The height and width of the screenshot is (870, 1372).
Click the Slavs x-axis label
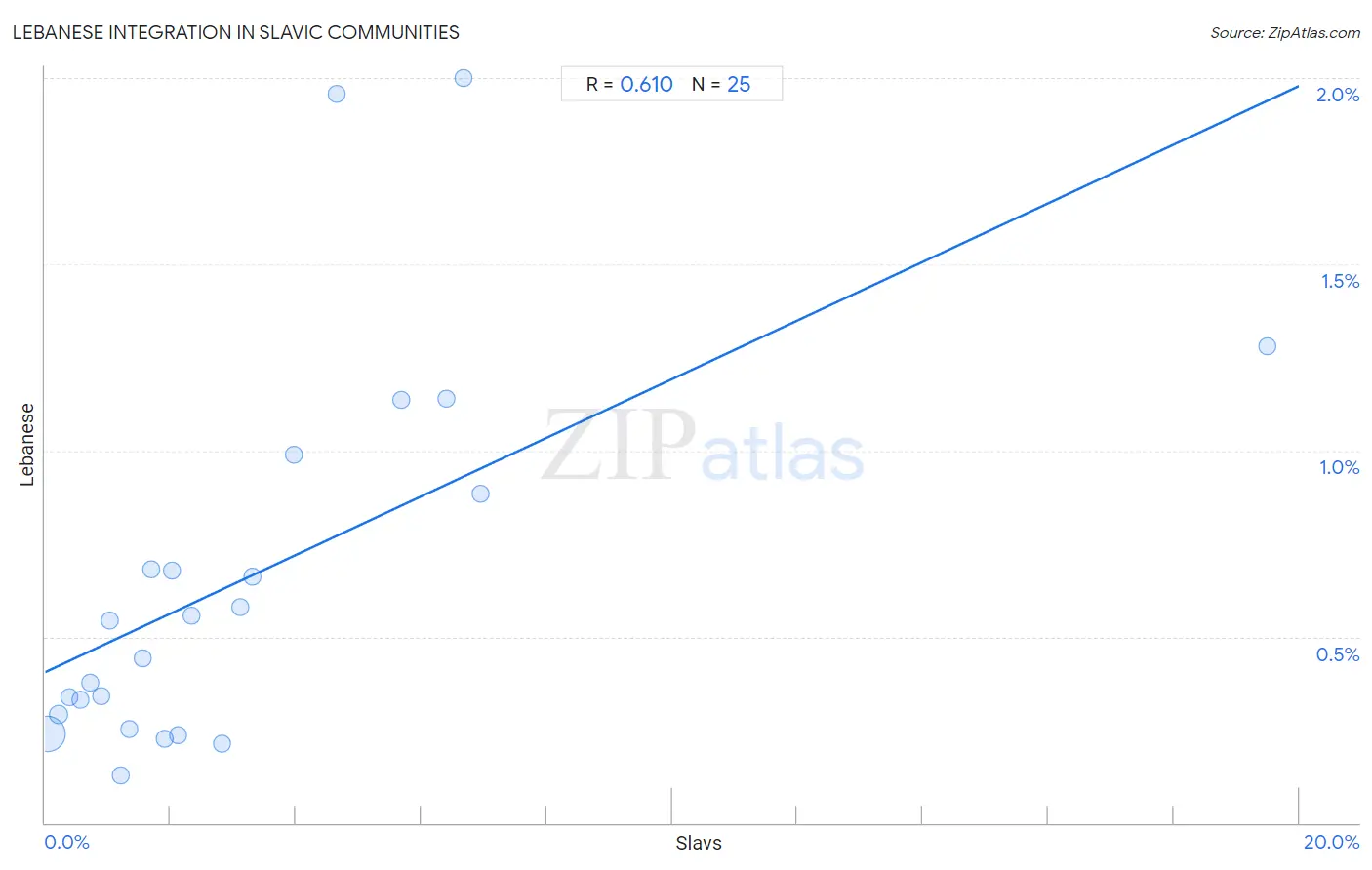click(699, 843)
